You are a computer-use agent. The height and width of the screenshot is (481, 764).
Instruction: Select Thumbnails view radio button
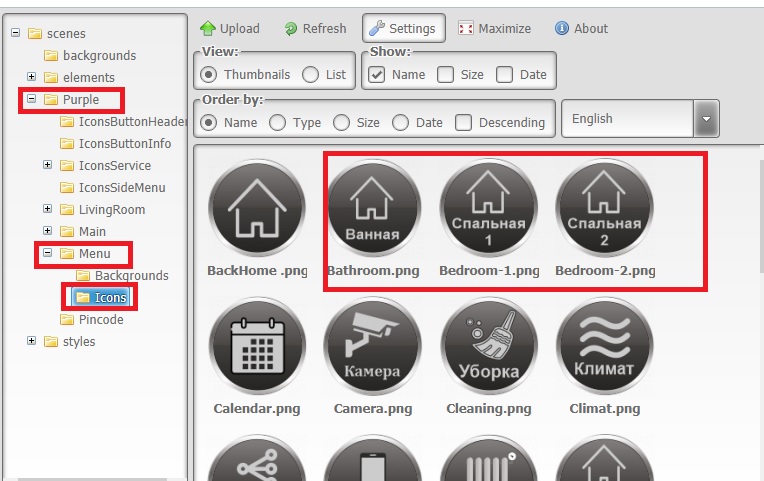[x=209, y=75]
